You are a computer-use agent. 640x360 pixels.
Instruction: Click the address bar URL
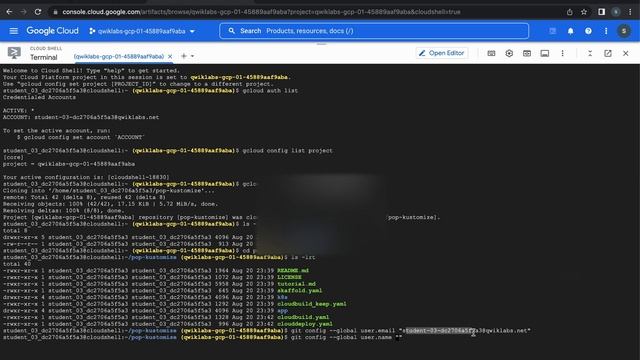tap(261, 12)
